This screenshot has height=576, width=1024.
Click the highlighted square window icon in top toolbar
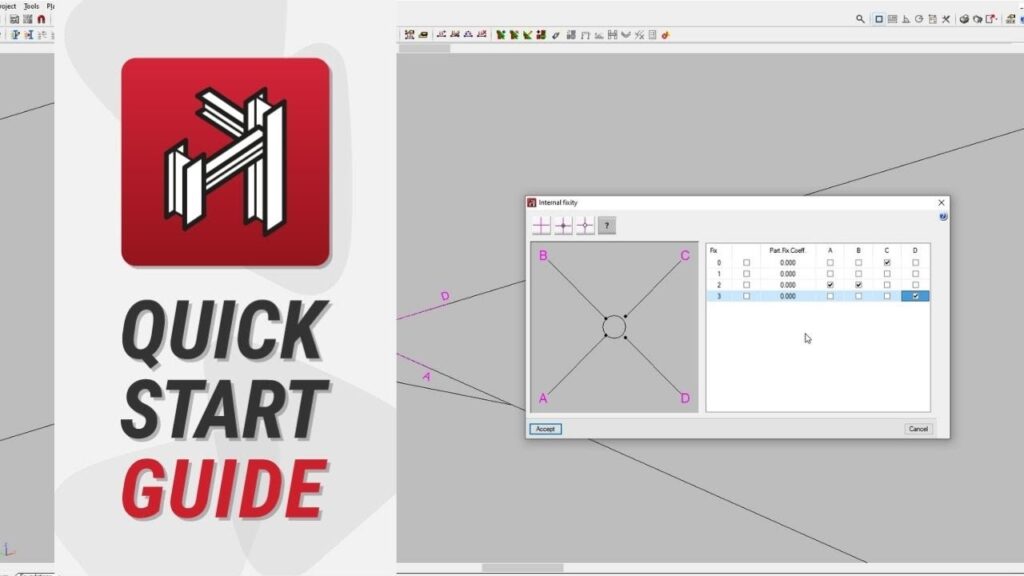click(879, 19)
